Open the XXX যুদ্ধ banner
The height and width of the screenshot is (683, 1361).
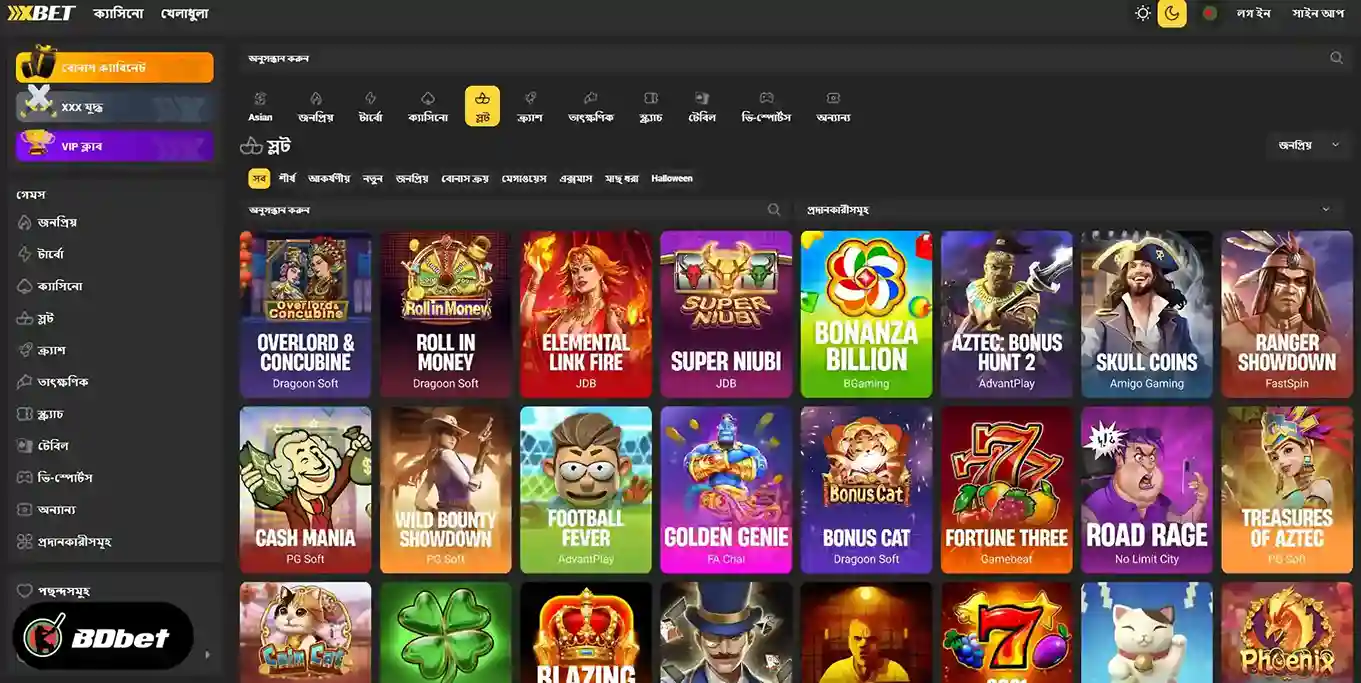click(x=115, y=106)
